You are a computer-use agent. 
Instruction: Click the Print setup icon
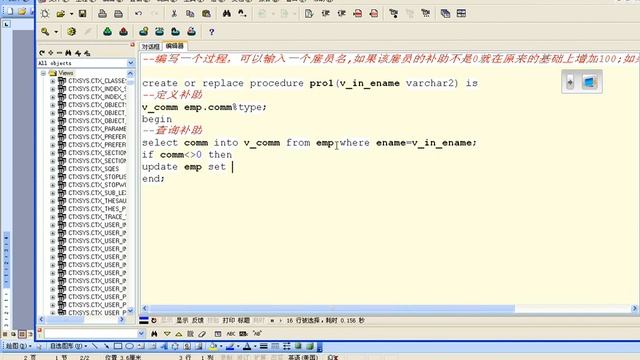coord(118,14)
